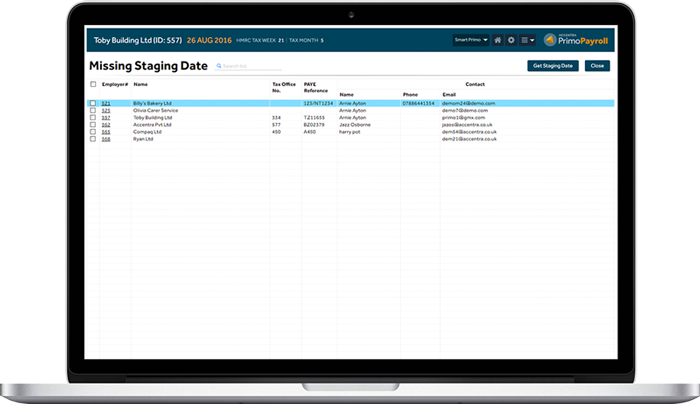Image resolution: width=700 pixels, height=404 pixels.
Task: Click the Email column header
Action: coord(449,95)
